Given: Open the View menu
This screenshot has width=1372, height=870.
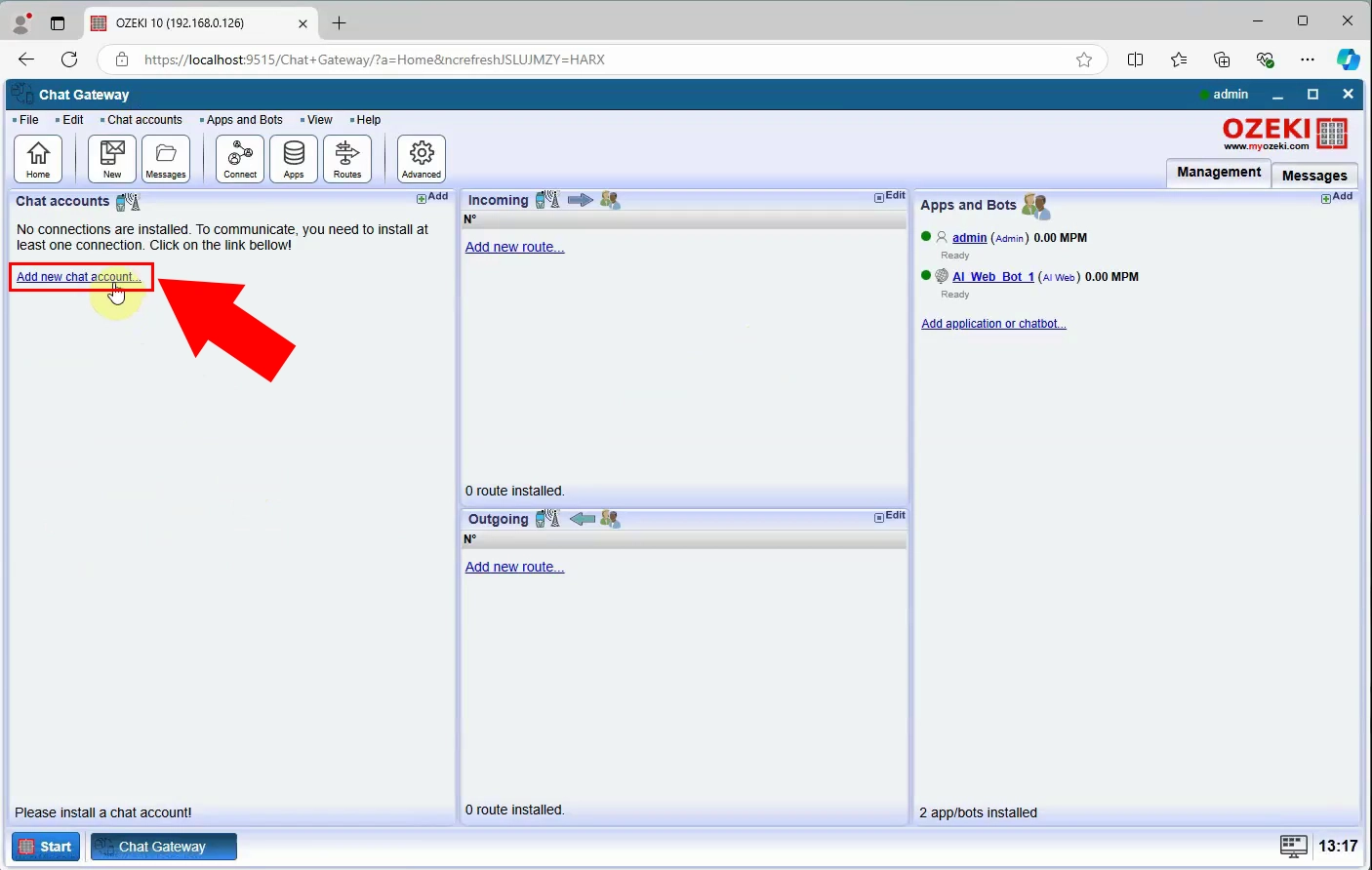Looking at the screenshot, I should pyautogui.click(x=319, y=120).
